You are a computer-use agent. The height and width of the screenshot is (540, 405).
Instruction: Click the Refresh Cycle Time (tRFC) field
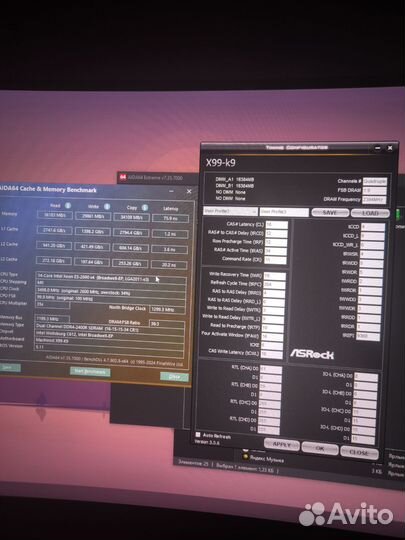(274, 285)
